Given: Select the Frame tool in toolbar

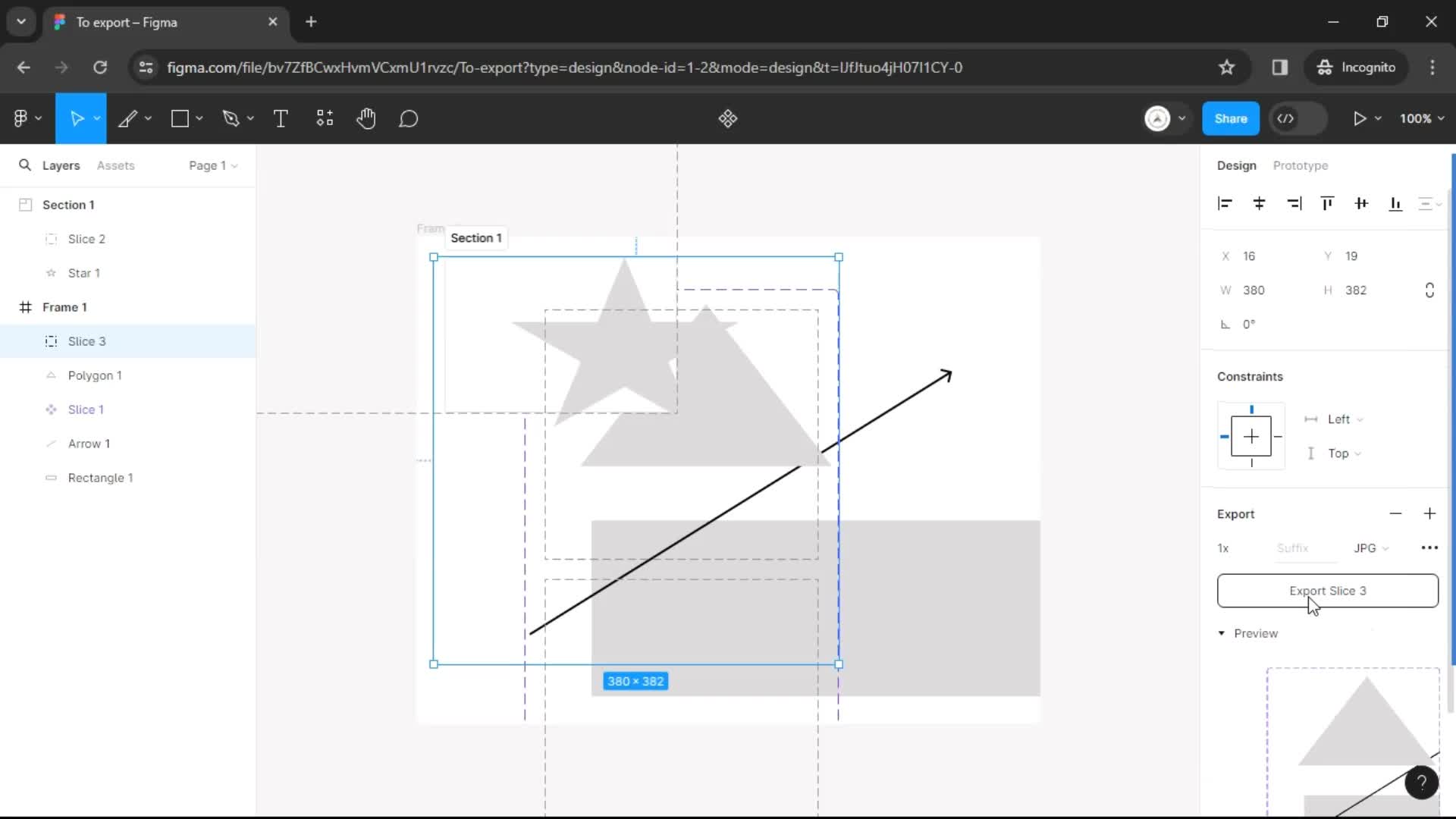Looking at the screenshot, I should [x=180, y=119].
